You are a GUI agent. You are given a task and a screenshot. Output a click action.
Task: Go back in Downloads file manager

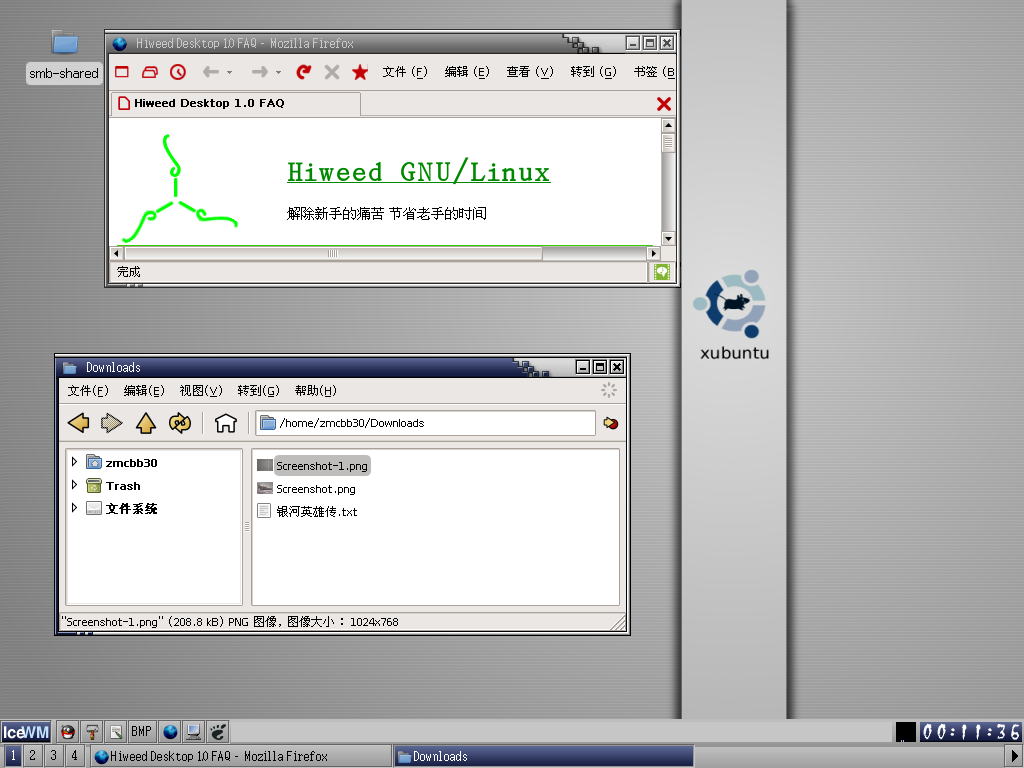[x=79, y=423]
